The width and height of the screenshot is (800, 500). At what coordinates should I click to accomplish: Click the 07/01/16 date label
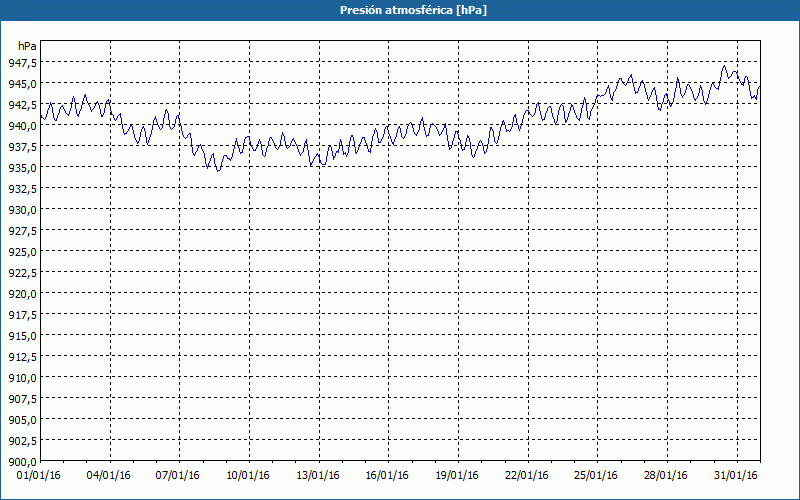178,476
